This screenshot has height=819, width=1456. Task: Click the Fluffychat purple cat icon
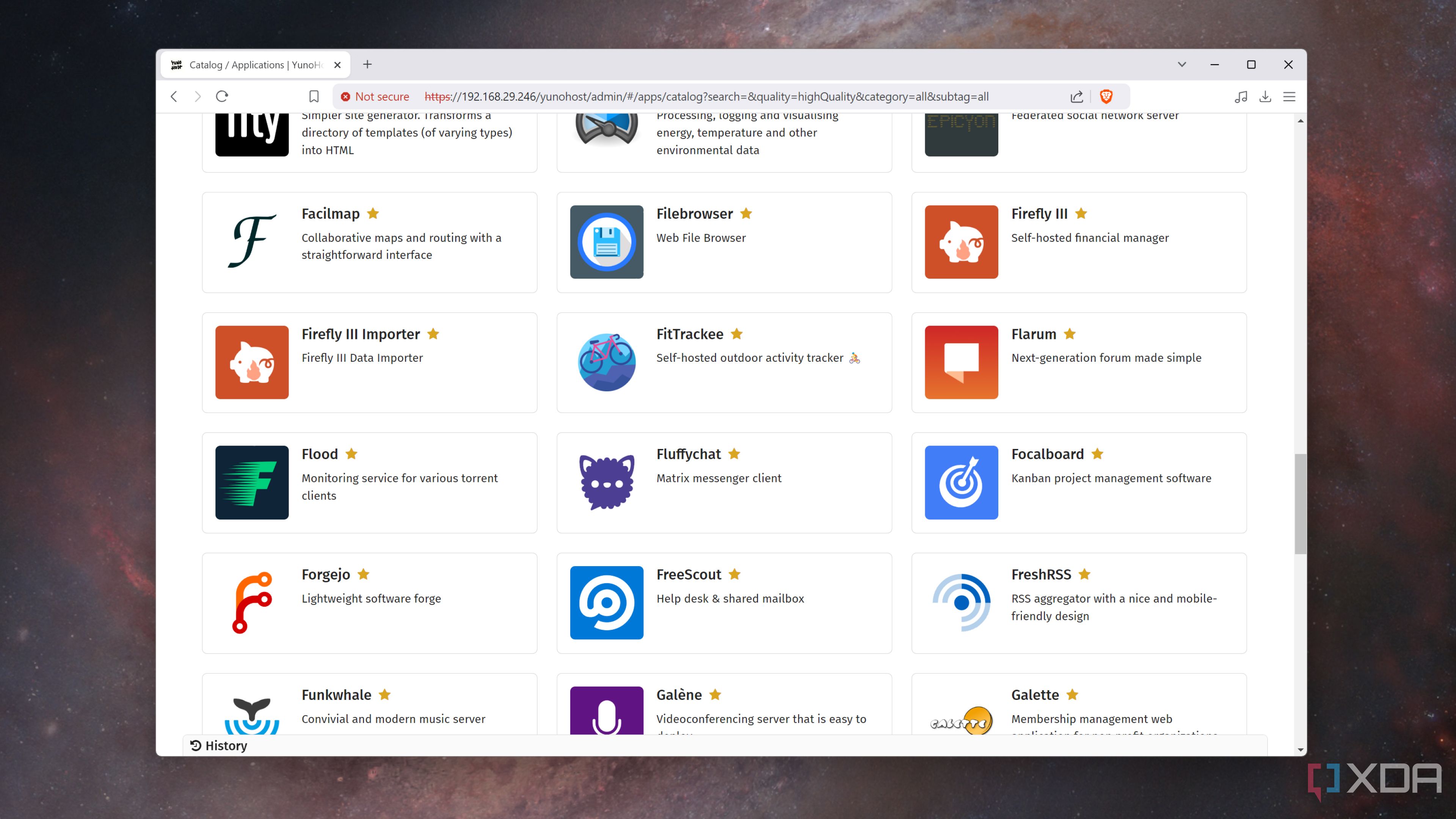(607, 482)
